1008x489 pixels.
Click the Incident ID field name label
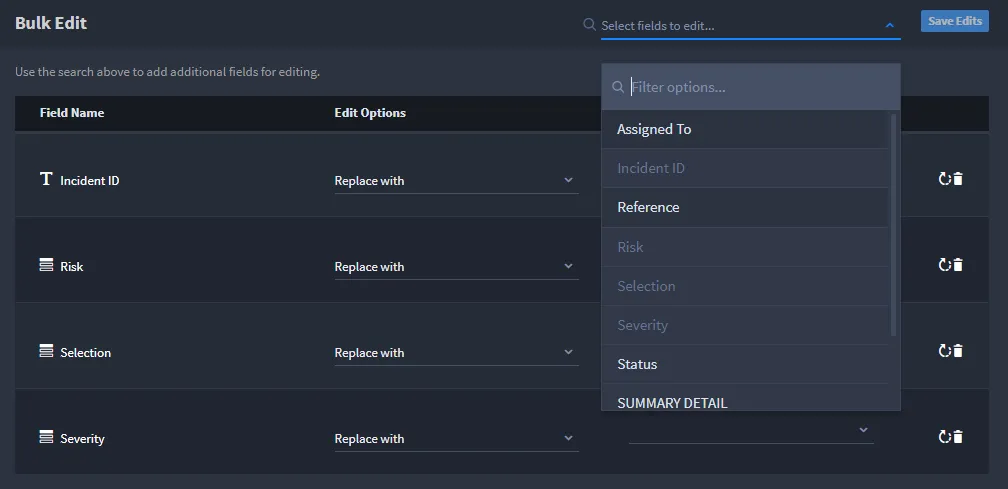point(90,181)
